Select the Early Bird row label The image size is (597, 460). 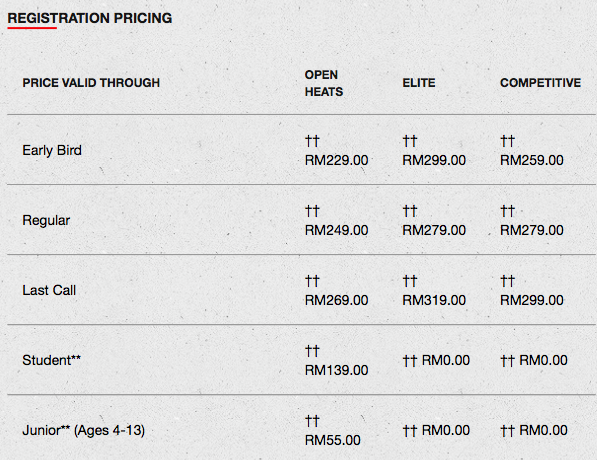point(52,150)
